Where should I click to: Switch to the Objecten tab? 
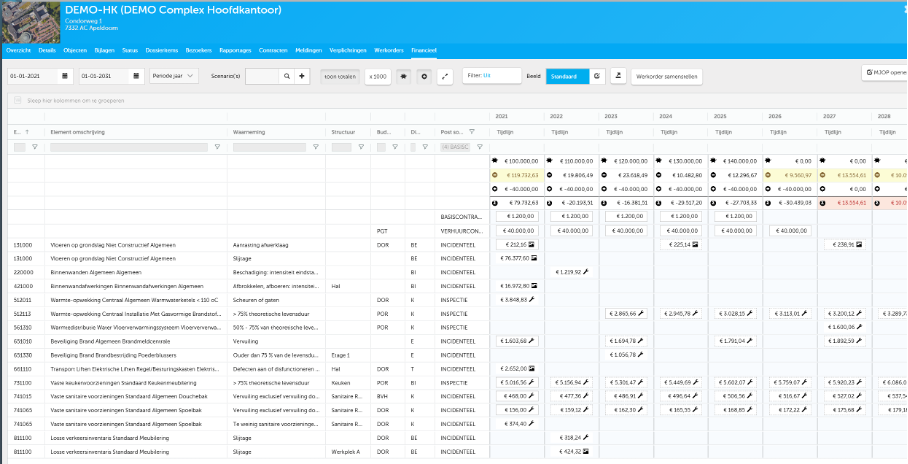pyautogui.click(x=75, y=50)
